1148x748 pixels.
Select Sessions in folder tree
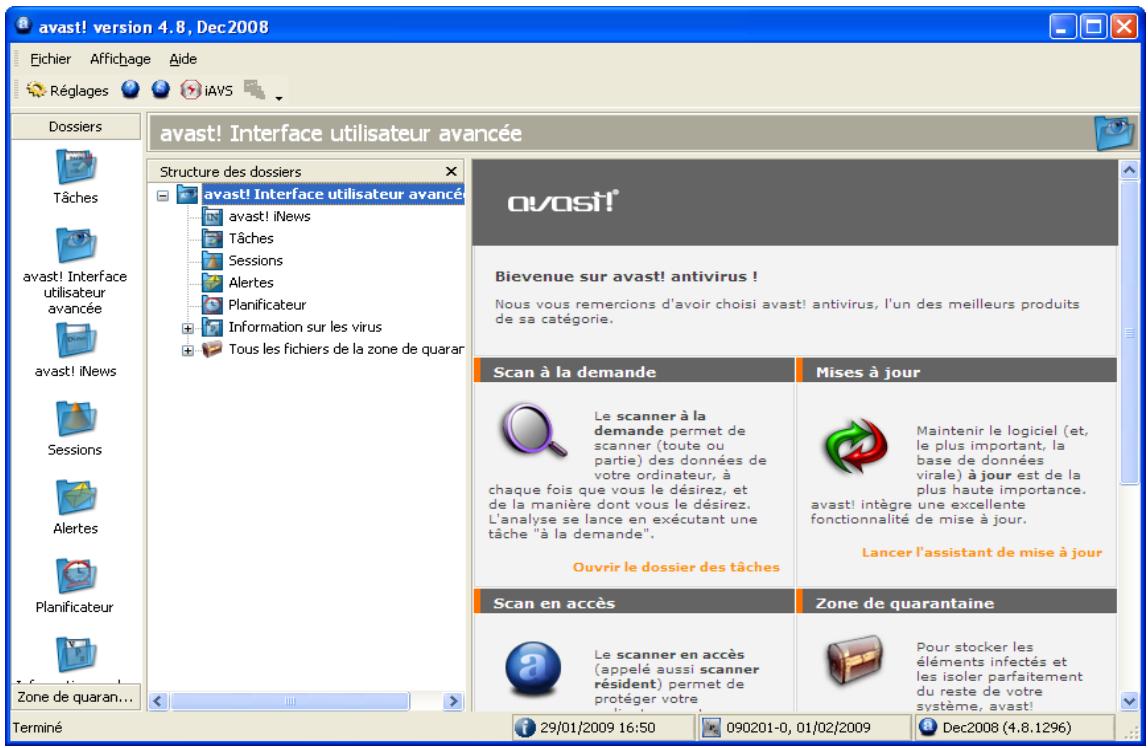tap(256, 261)
